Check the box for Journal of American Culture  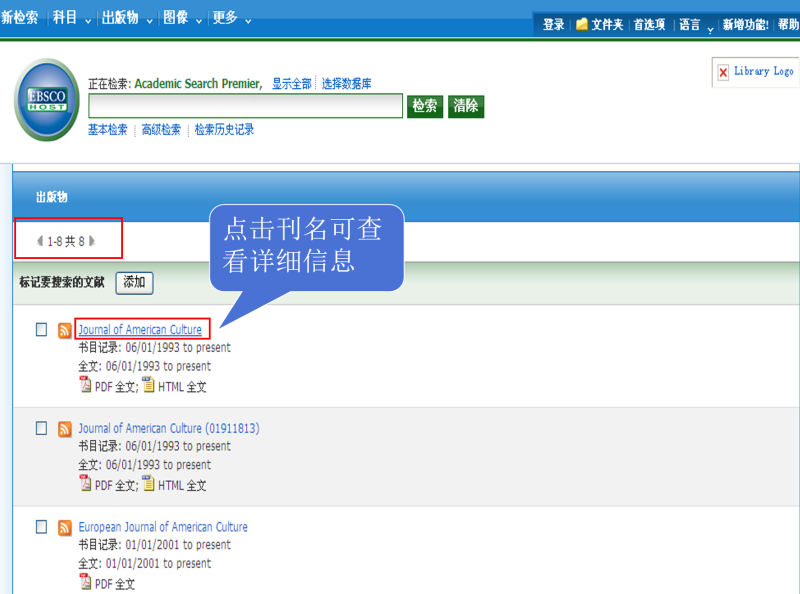pyautogui.click(x=41, y=330)
